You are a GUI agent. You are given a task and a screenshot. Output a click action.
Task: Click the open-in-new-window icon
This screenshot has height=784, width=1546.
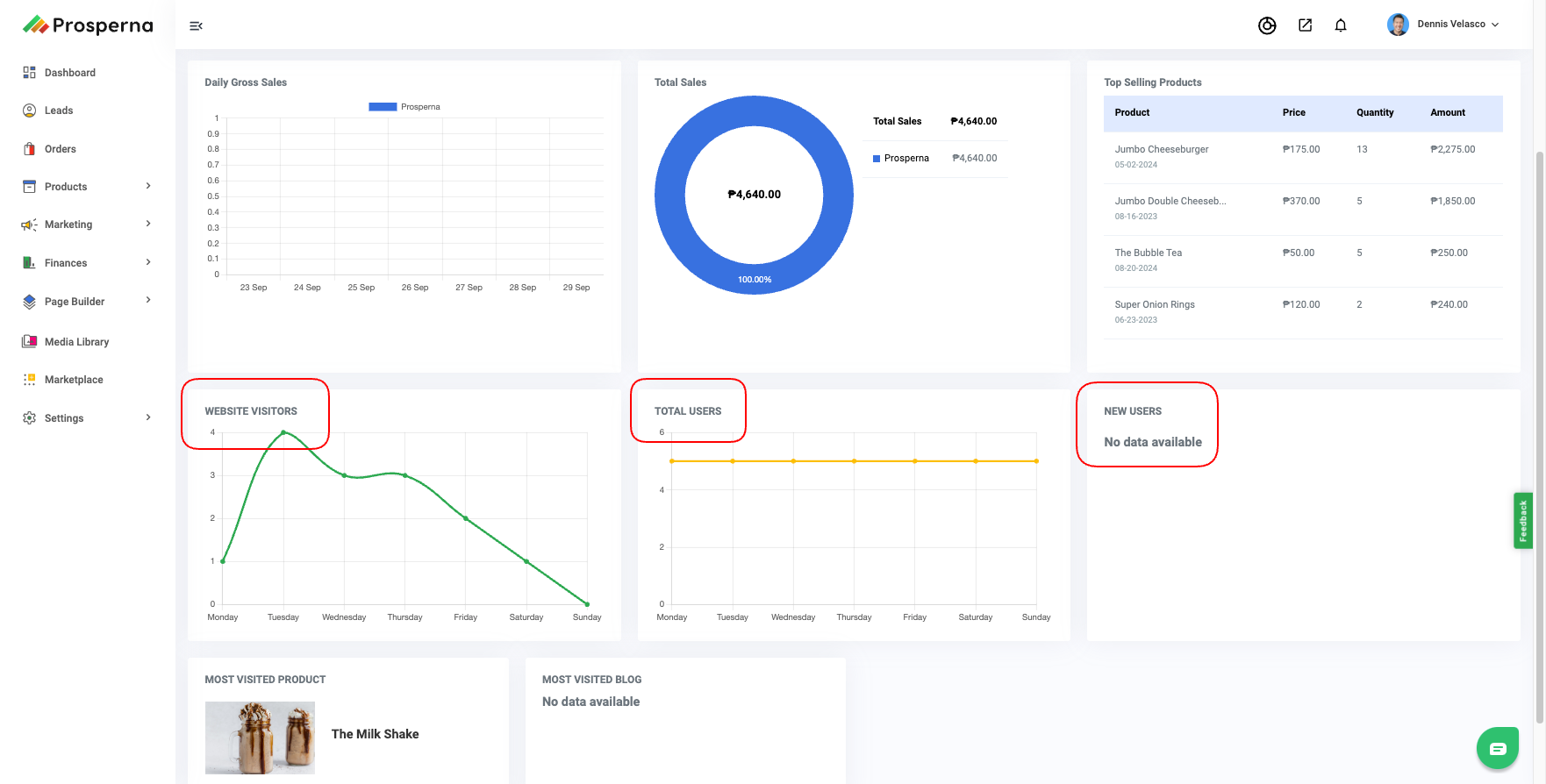tap(1305, 25)
